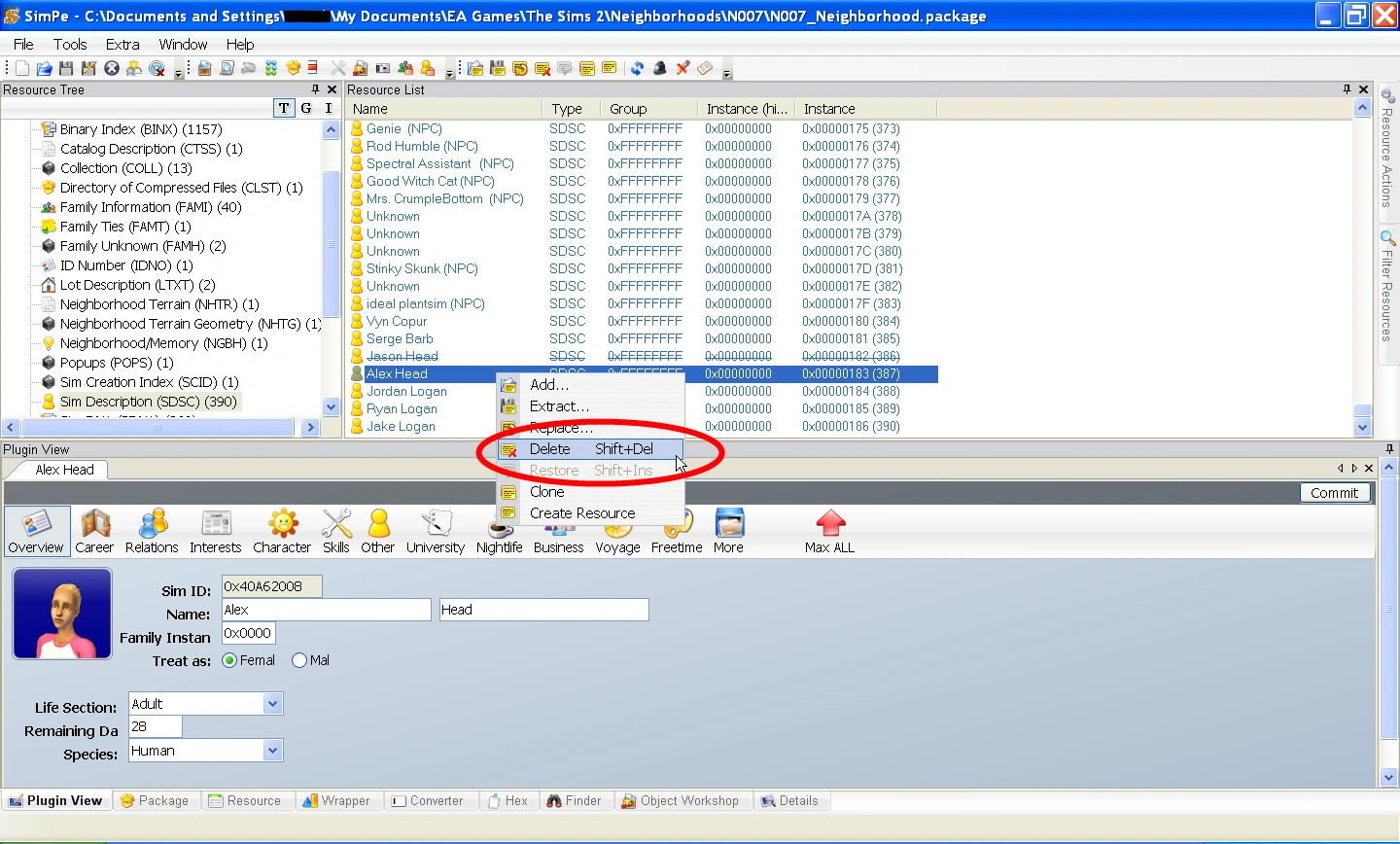Click the Sim's first name input field
The height and width of the screenshot is (844, 1400).
327,610
